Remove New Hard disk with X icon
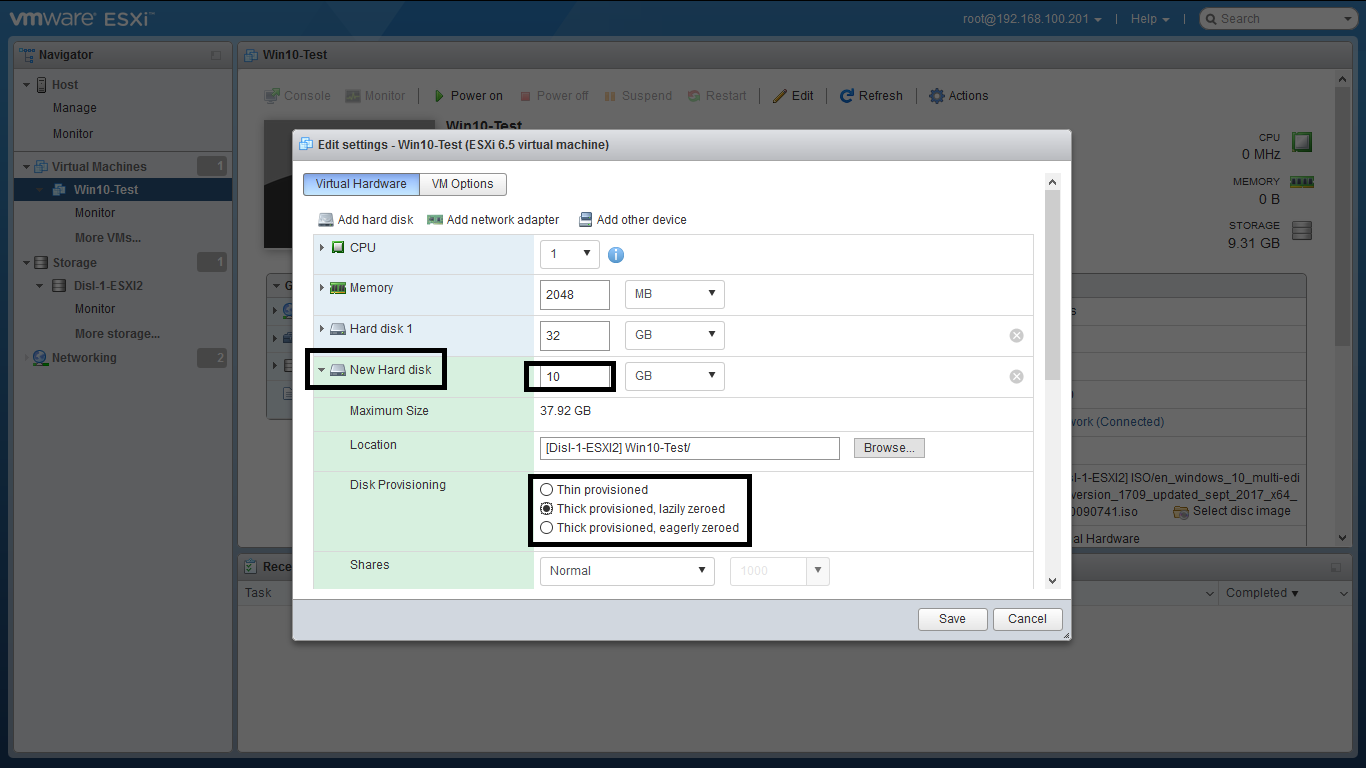This screenshot has width=1366, height=768. 1016,377
